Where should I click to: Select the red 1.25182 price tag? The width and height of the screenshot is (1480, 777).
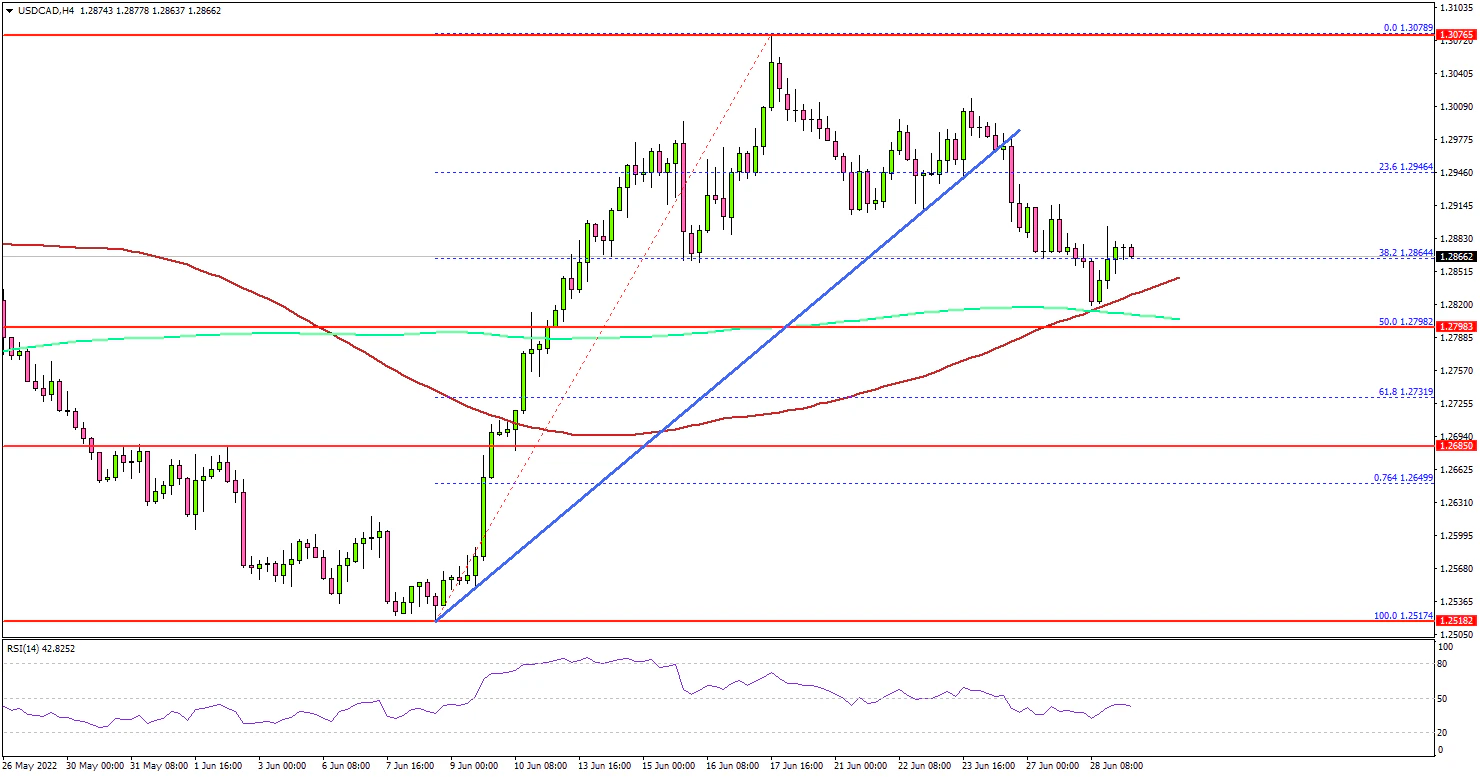coord(1456,621)
